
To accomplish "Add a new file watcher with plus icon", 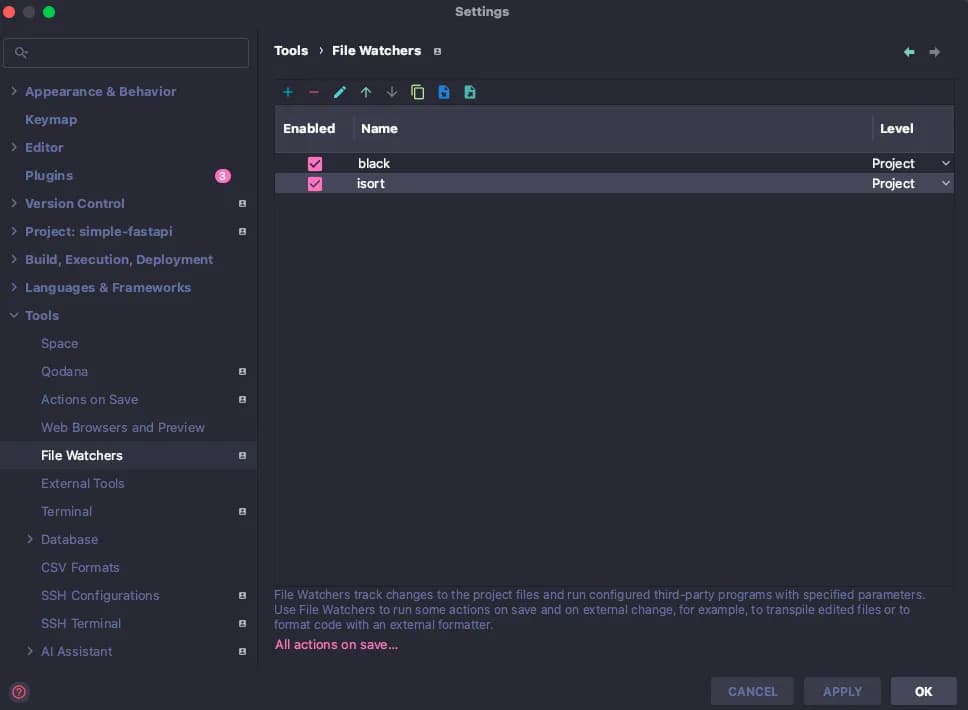I will coord(288,93).
